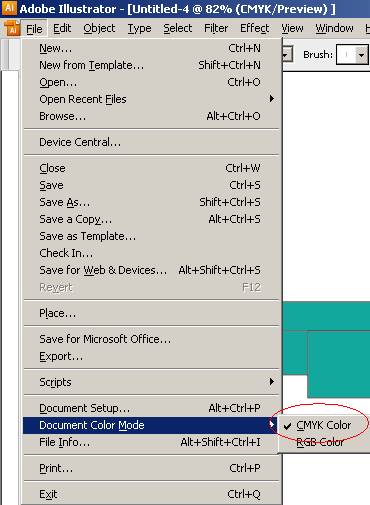
Task: Click the Adobe Illustrator title bar icon
Action: click(x=9, y=8)
